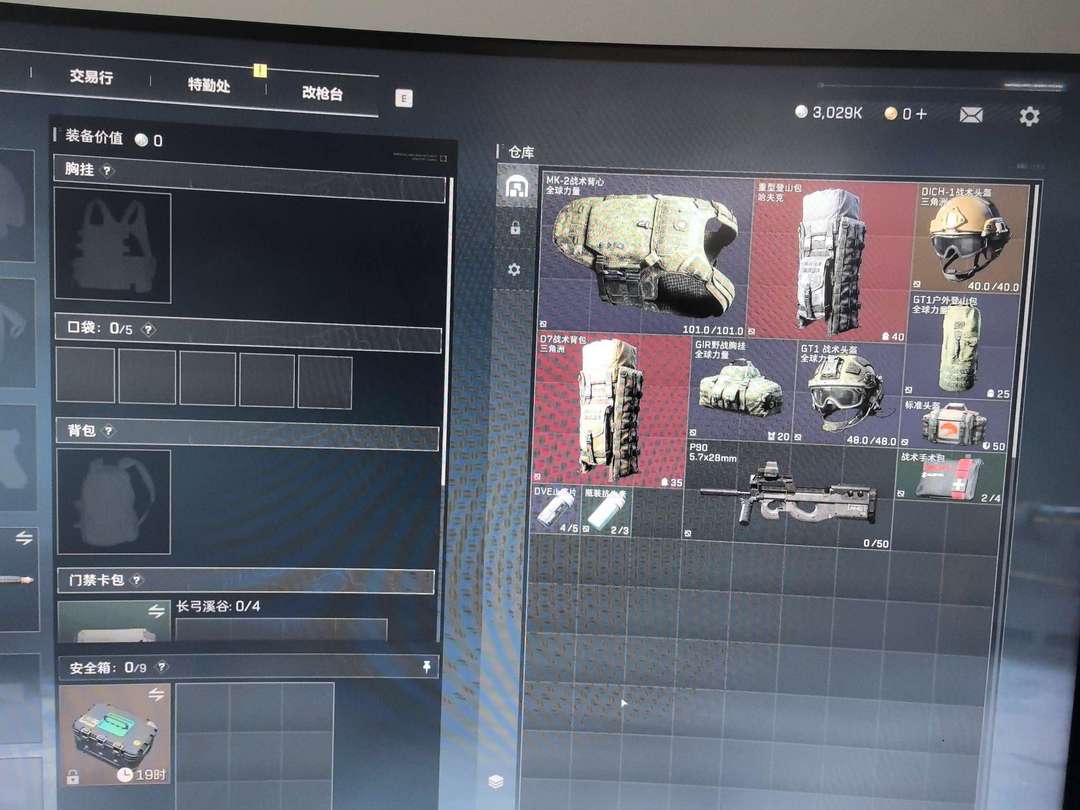
Task: Toggle the pin icon on 安全箱 header
Action: click(426, 666)
